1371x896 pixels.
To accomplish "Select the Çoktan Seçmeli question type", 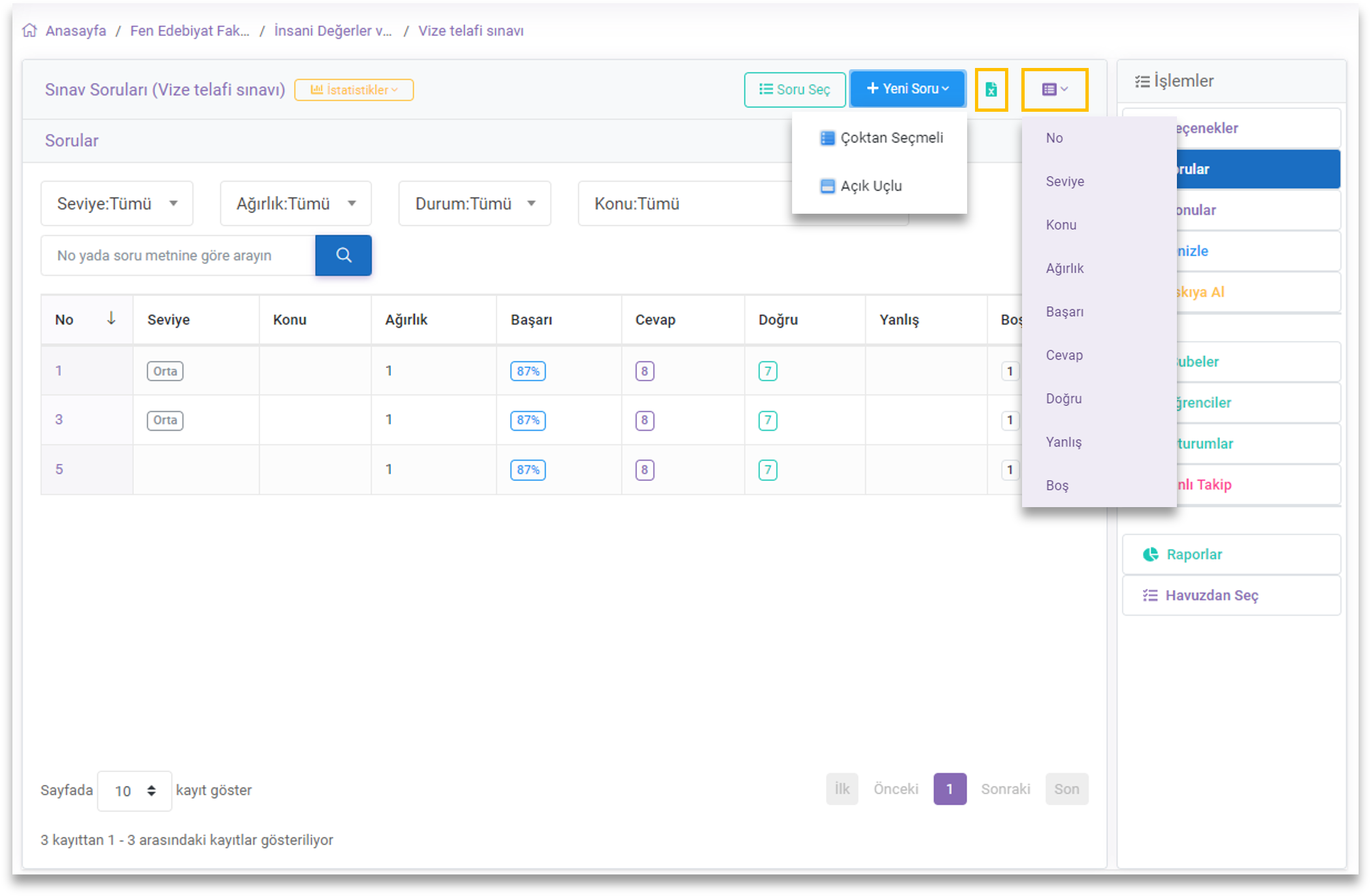I will point(881,138).
